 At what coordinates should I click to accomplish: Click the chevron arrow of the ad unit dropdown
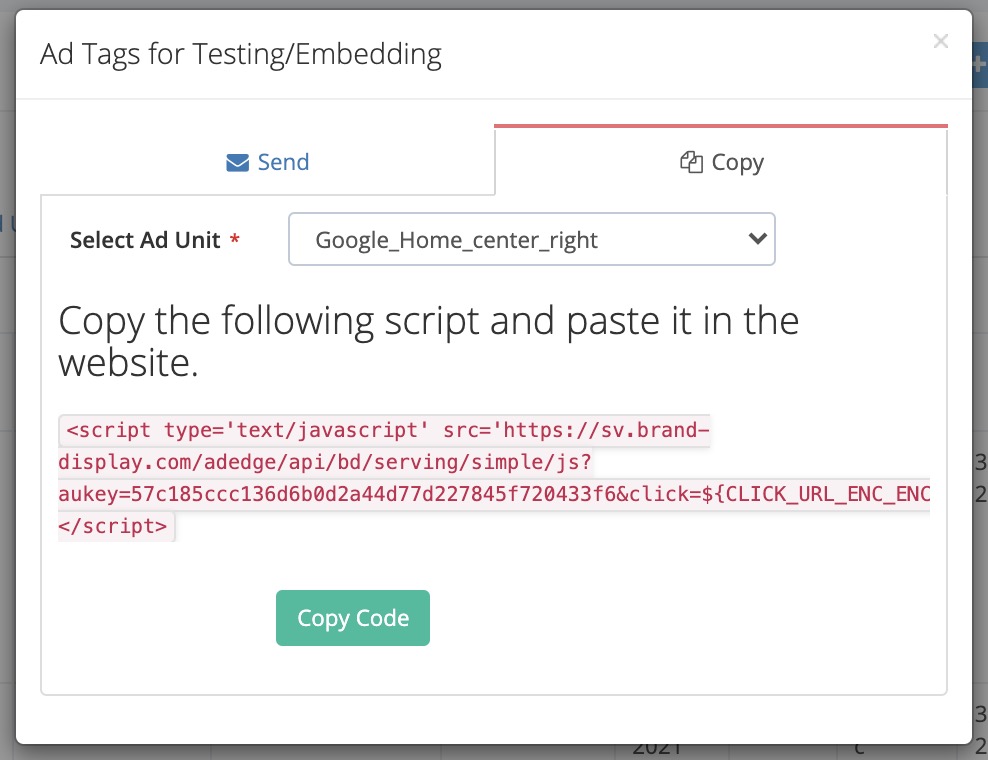click(757, 239)
